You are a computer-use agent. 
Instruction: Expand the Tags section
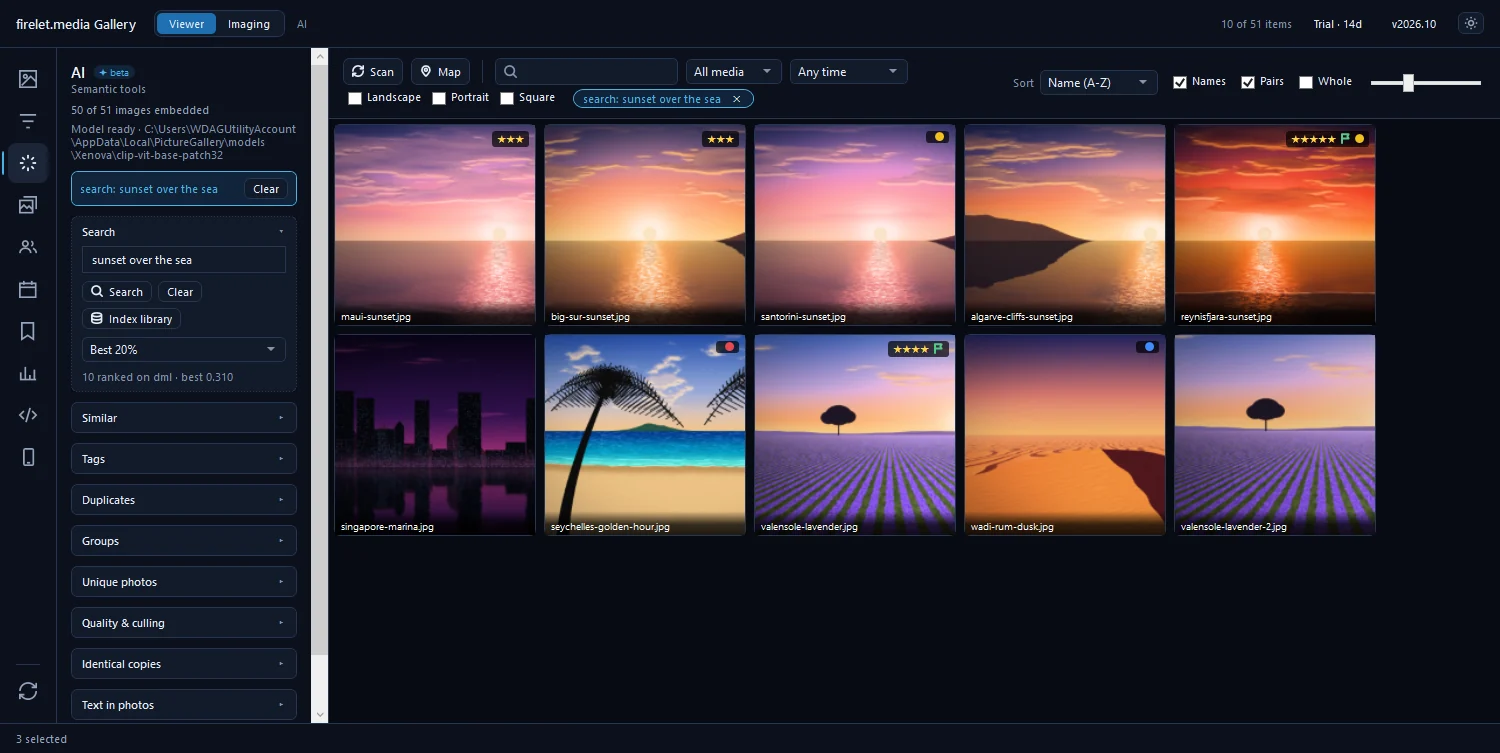tap(184, 459)
